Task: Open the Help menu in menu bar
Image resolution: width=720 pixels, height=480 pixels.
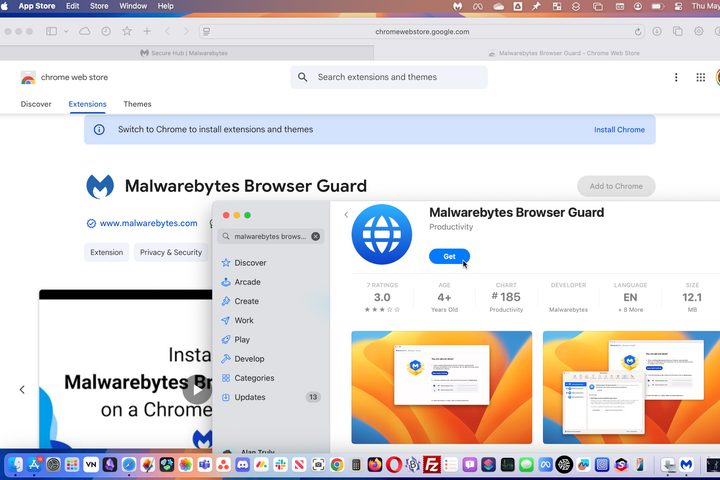Action: (166, 6)
